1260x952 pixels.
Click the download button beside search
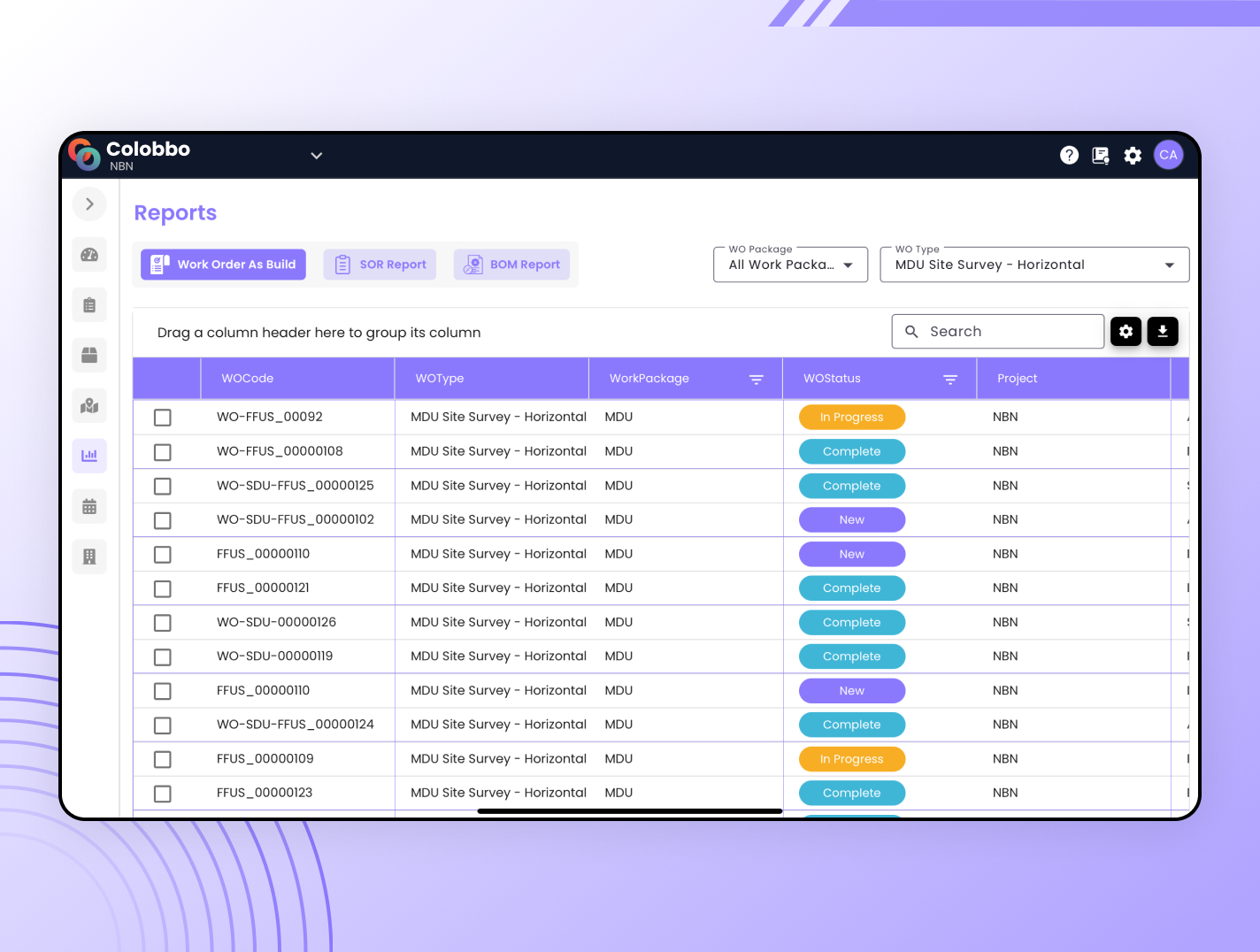point(1163,332)
